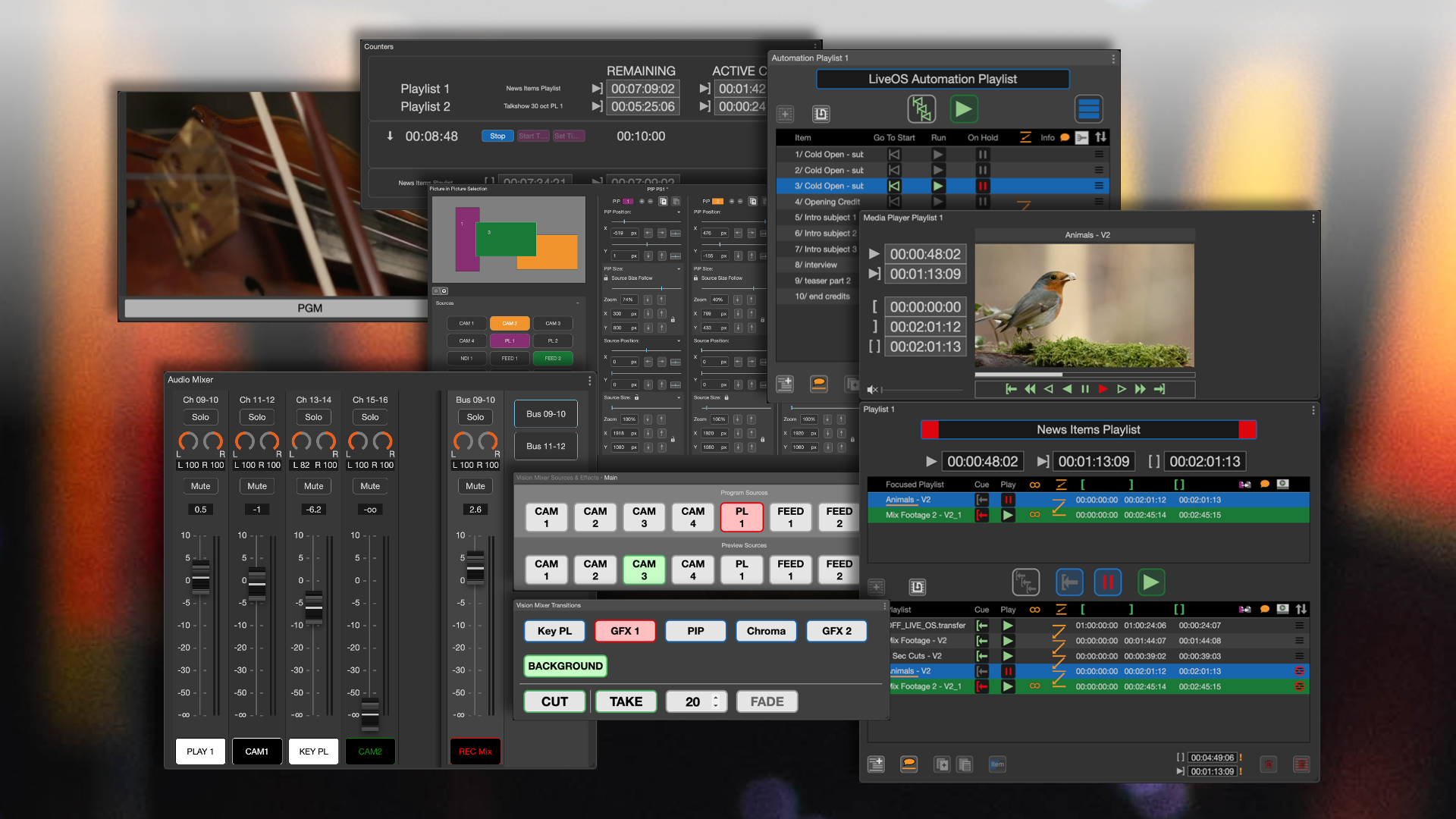Collapse the Sources section in PIP panel

pos(577,303)
